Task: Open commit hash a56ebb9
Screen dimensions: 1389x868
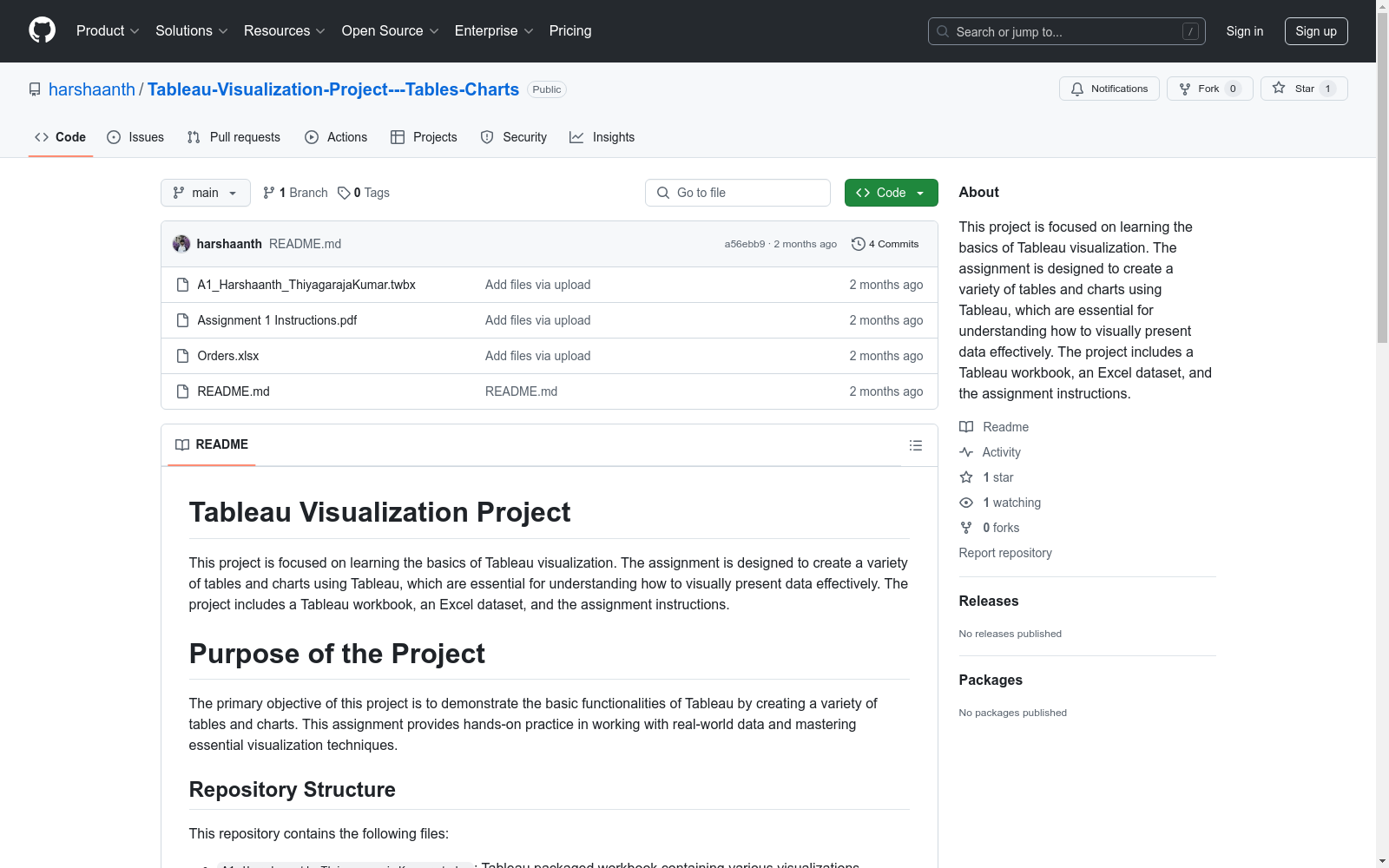Action: pyautogui.click(x=745, y=244)
